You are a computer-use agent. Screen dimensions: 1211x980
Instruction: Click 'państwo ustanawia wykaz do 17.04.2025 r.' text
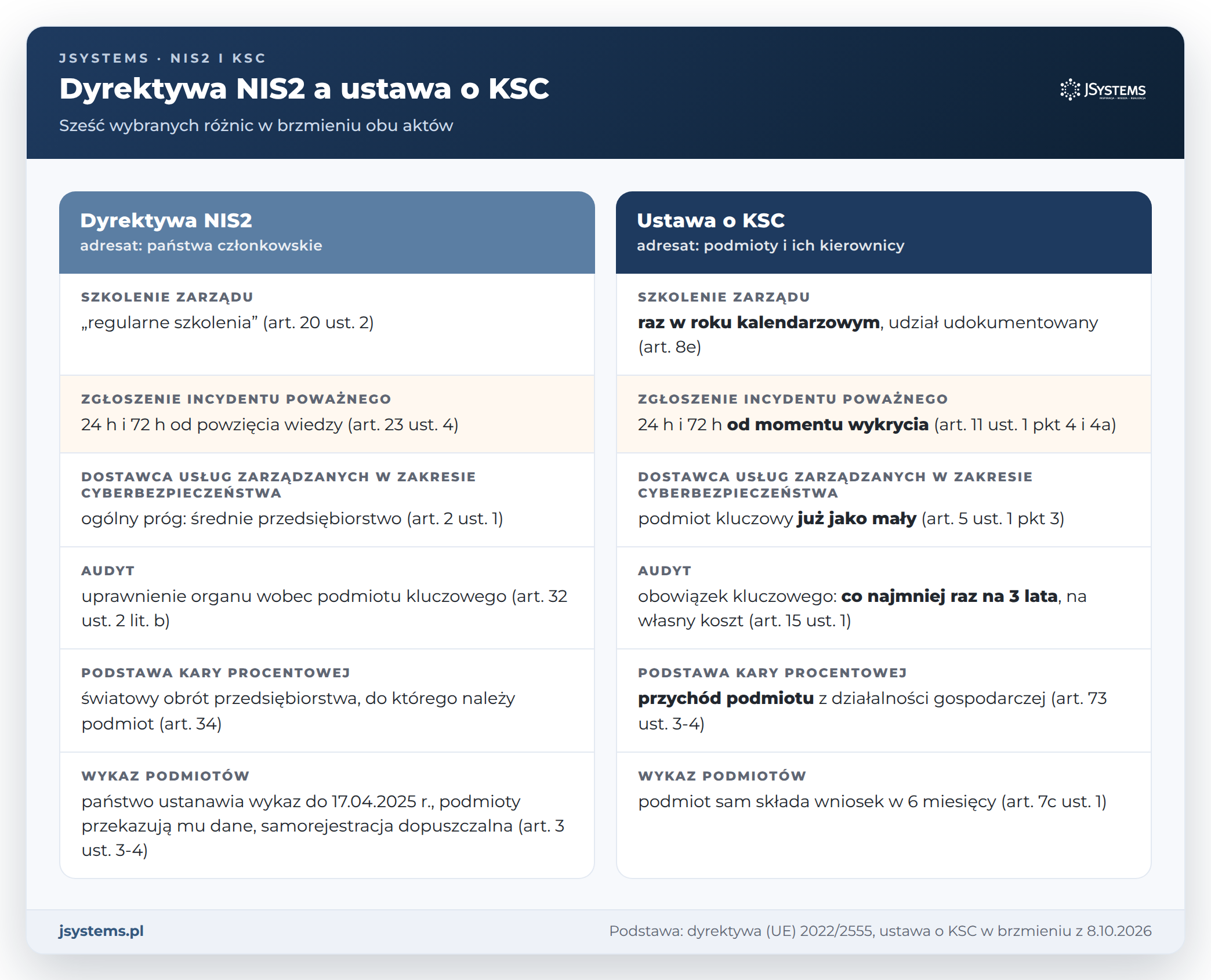pos(258,801)
